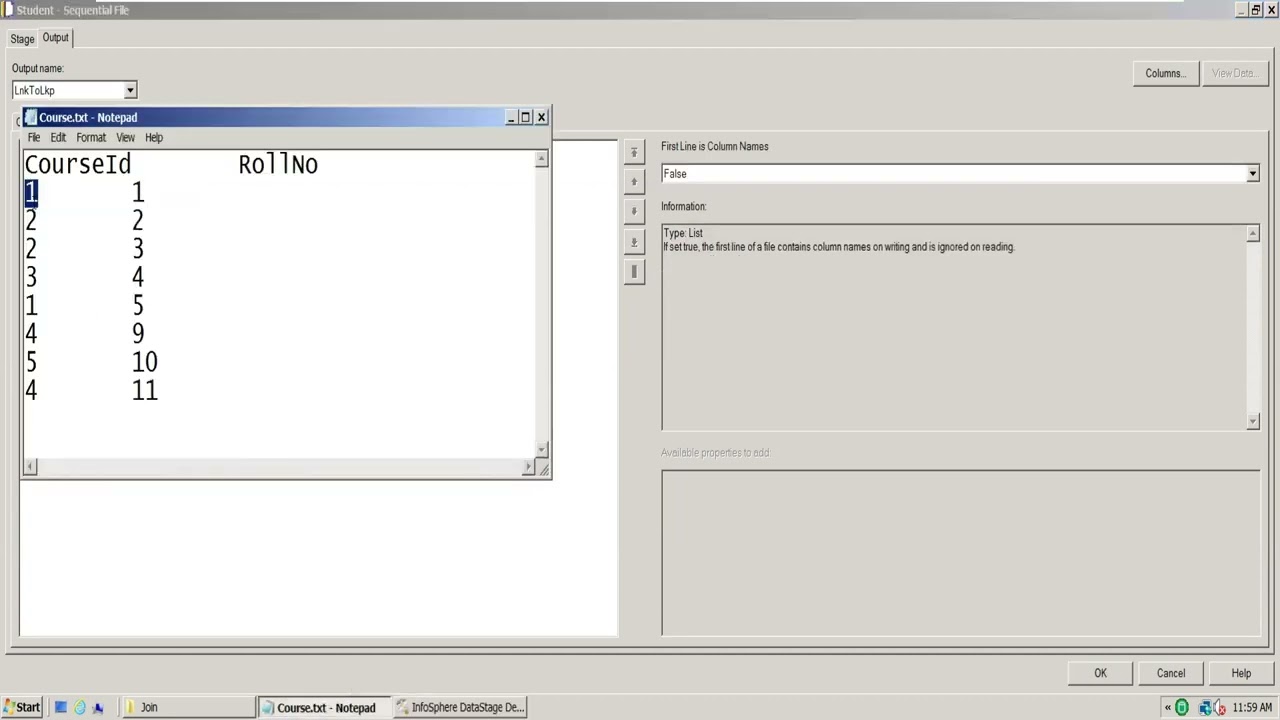Click the green tray icon

point(1181,708)
